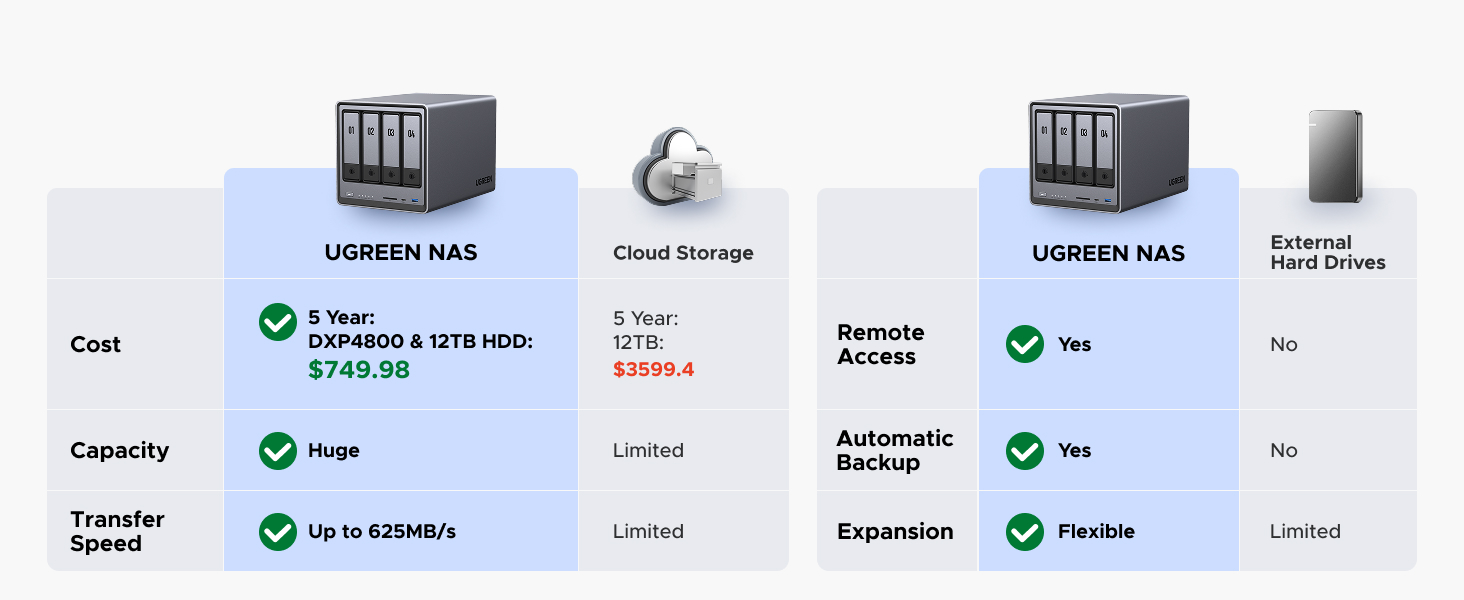This screenshot has width=1464, height=600.
Task: Click the Remote Access row label
Action: click(880, 345)
